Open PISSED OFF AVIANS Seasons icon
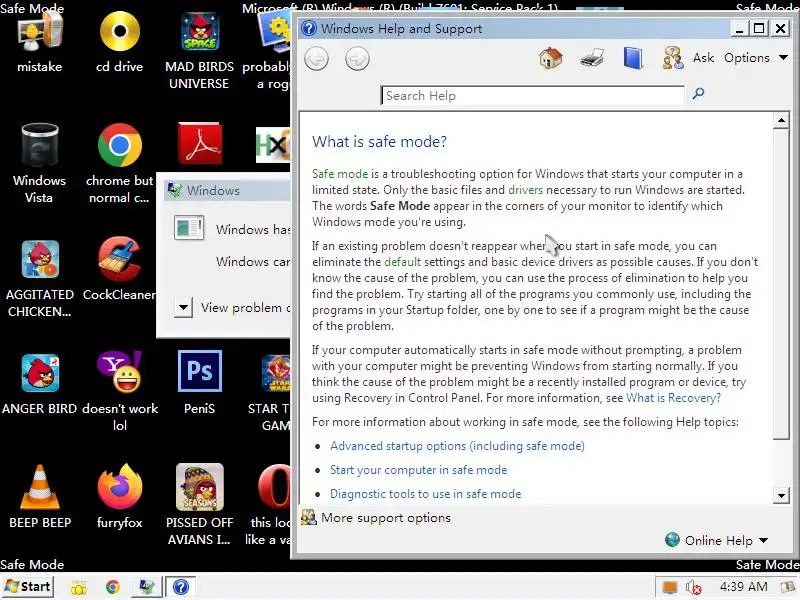The image size is (800, 600). tap(199, 505)
